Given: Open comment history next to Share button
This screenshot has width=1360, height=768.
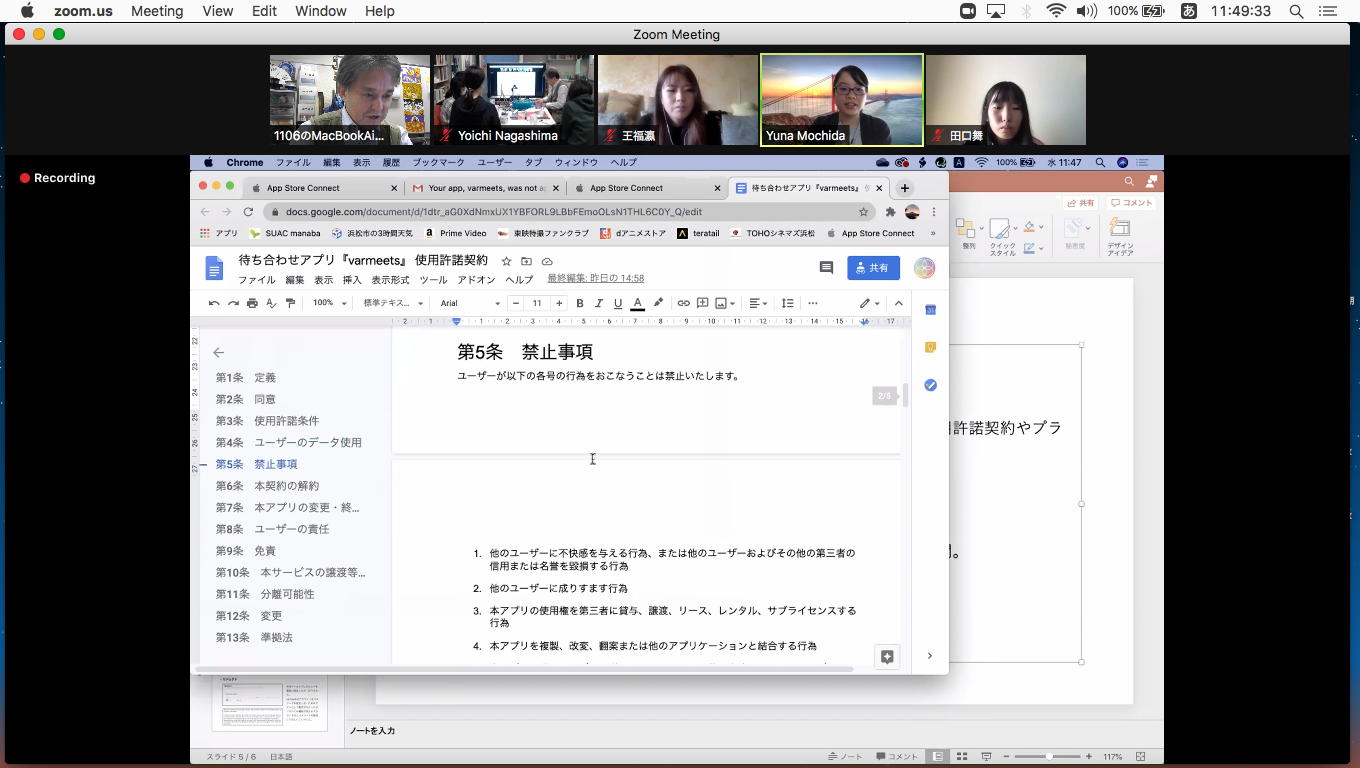Looking at the screenshot, I should [x=826, y=268].
